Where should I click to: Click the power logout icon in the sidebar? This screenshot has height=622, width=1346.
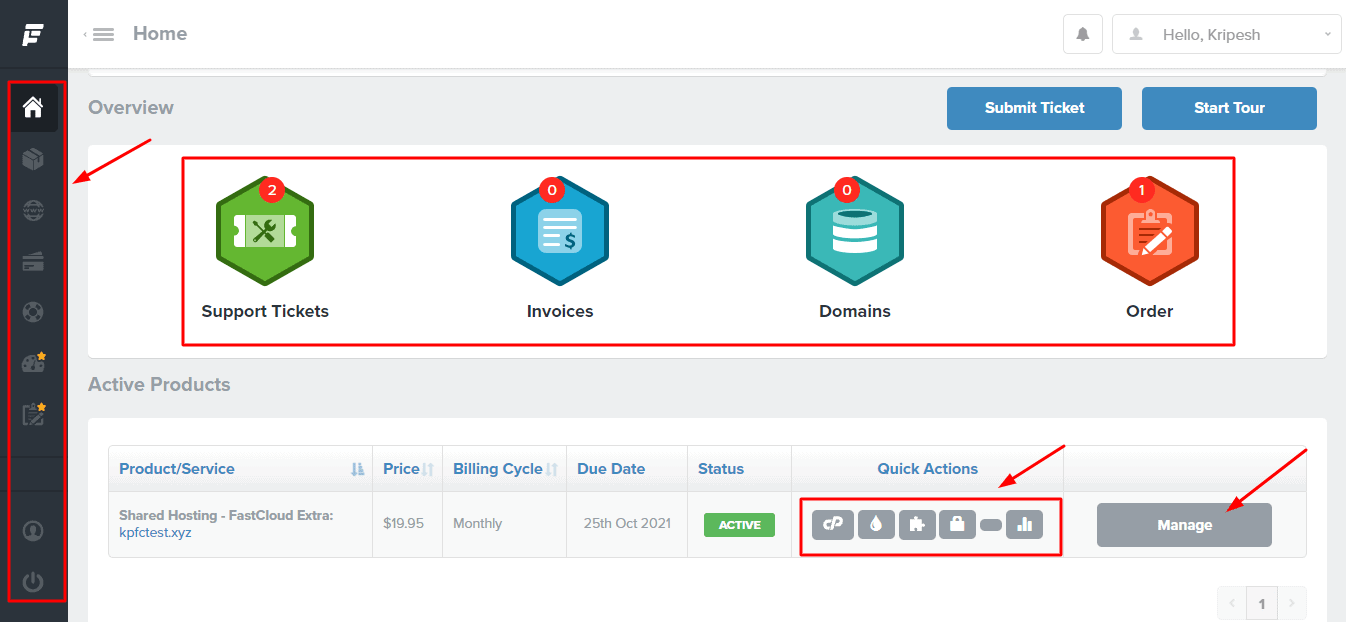coord(33,582)
